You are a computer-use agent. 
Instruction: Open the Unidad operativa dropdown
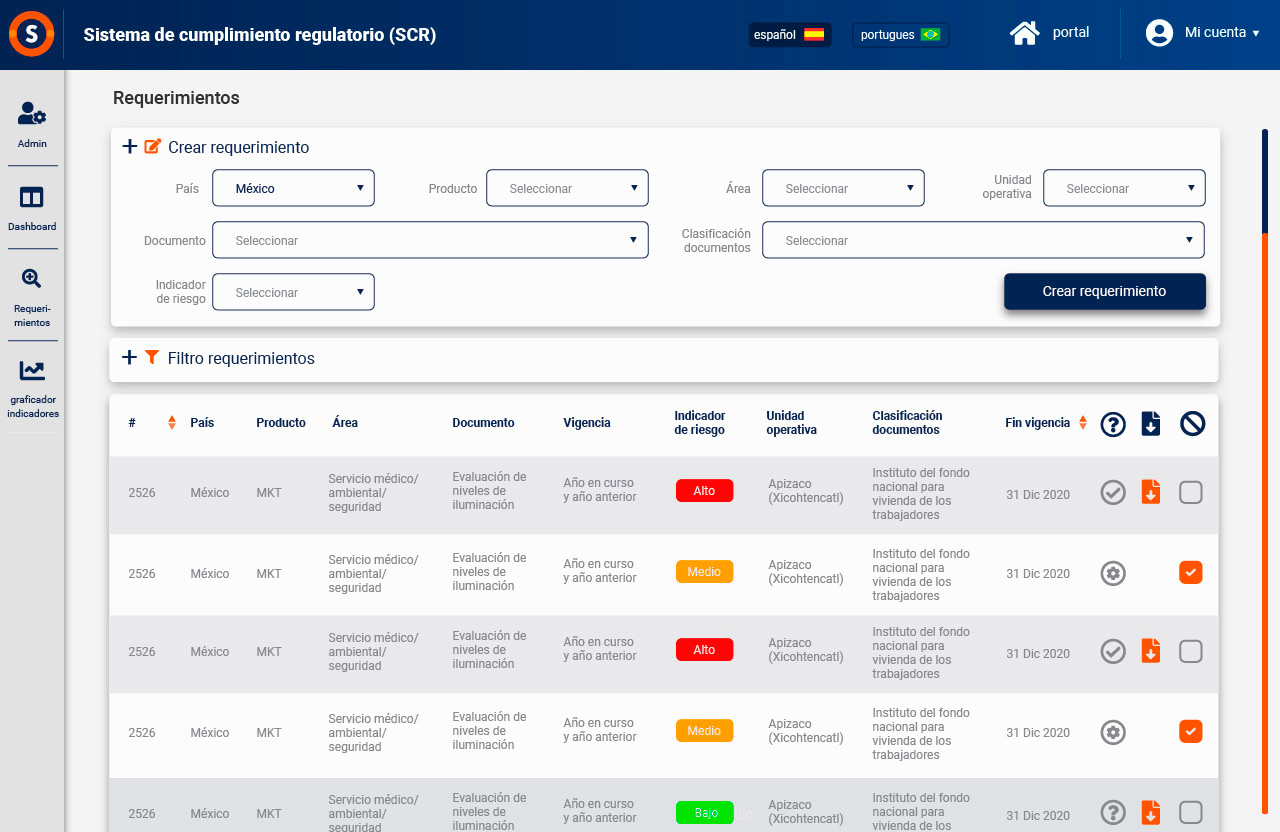pyautogui.click(x=1124, y=188)
